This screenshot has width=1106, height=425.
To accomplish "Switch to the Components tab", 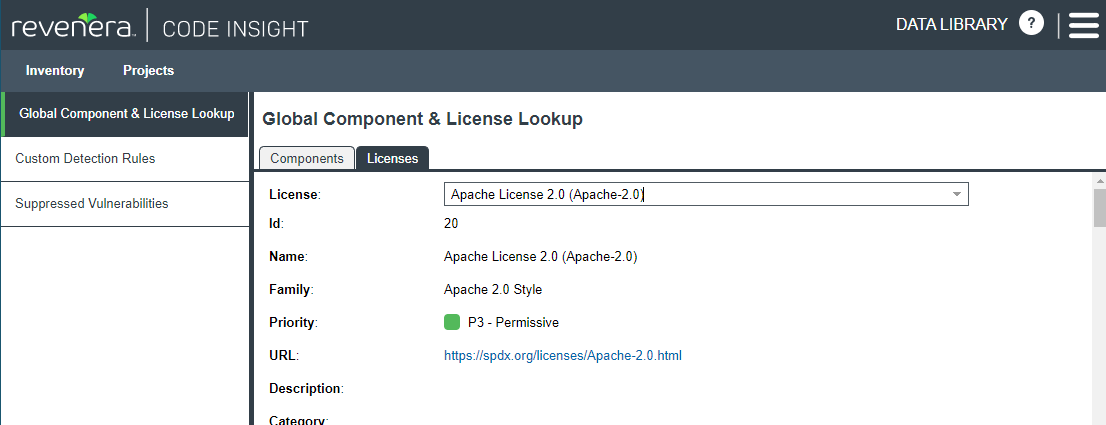I will 307,159.
